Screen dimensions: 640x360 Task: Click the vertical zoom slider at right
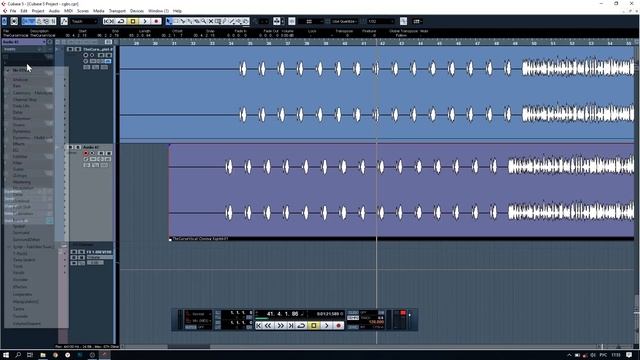pyautogui.click(x=637, y=312)
